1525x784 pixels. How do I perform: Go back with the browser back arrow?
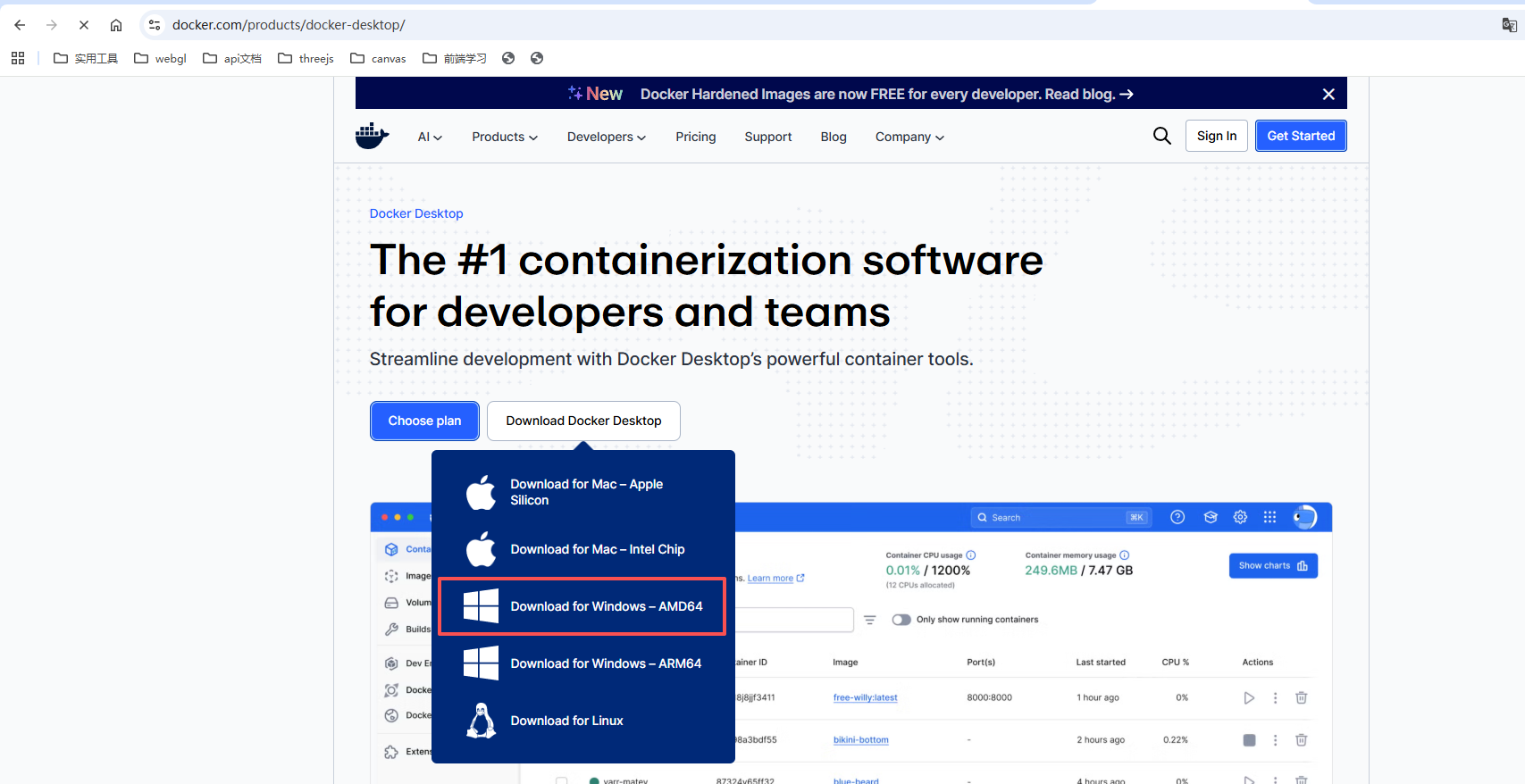click(20, 25)
